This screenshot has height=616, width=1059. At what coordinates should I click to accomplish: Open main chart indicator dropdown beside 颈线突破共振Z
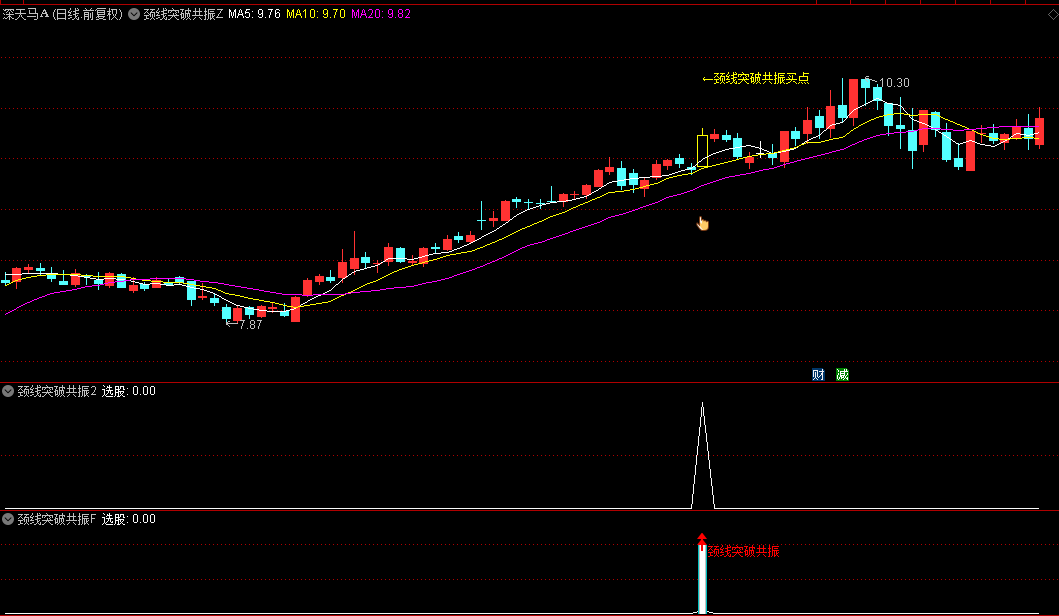click(x=134, y=14)
